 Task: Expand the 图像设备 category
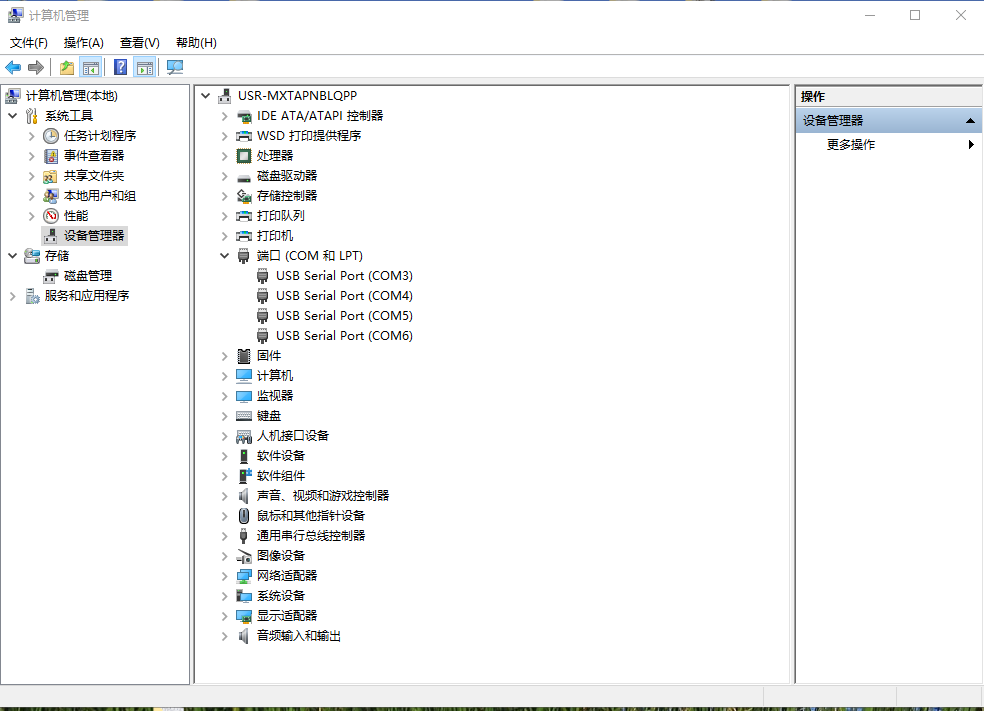tap(224, 556)
